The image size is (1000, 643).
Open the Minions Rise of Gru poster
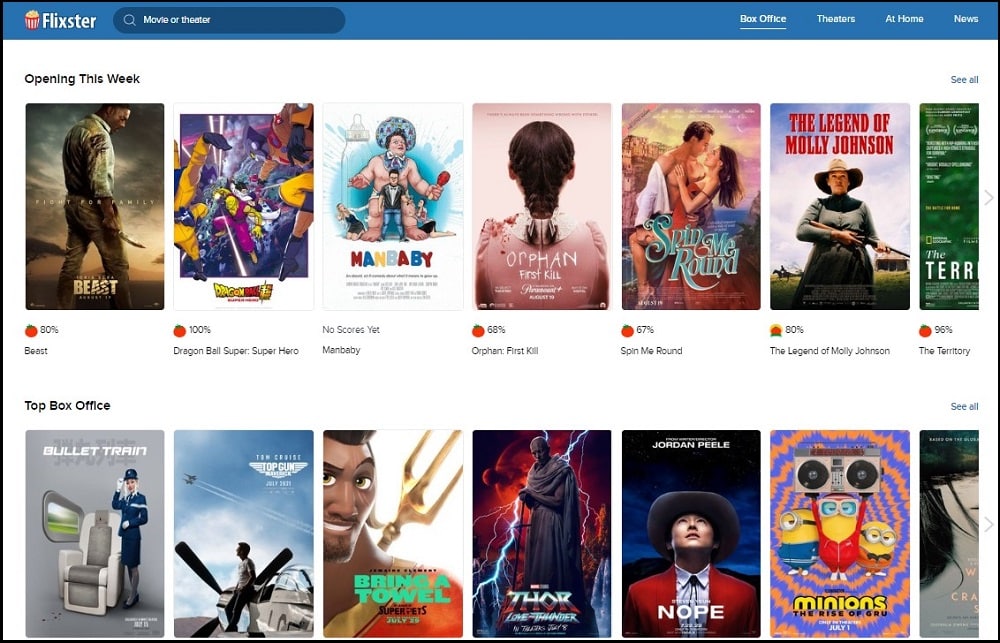[x=840, y=533]
